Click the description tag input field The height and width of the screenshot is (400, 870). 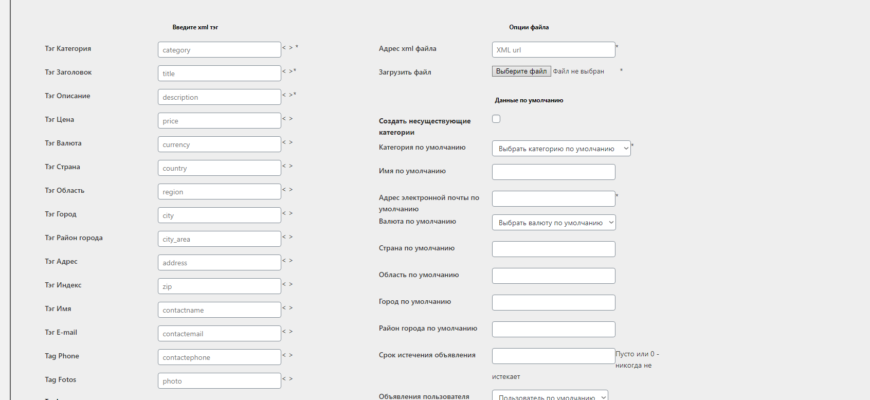pyautogui.click(x=219, y=97)
